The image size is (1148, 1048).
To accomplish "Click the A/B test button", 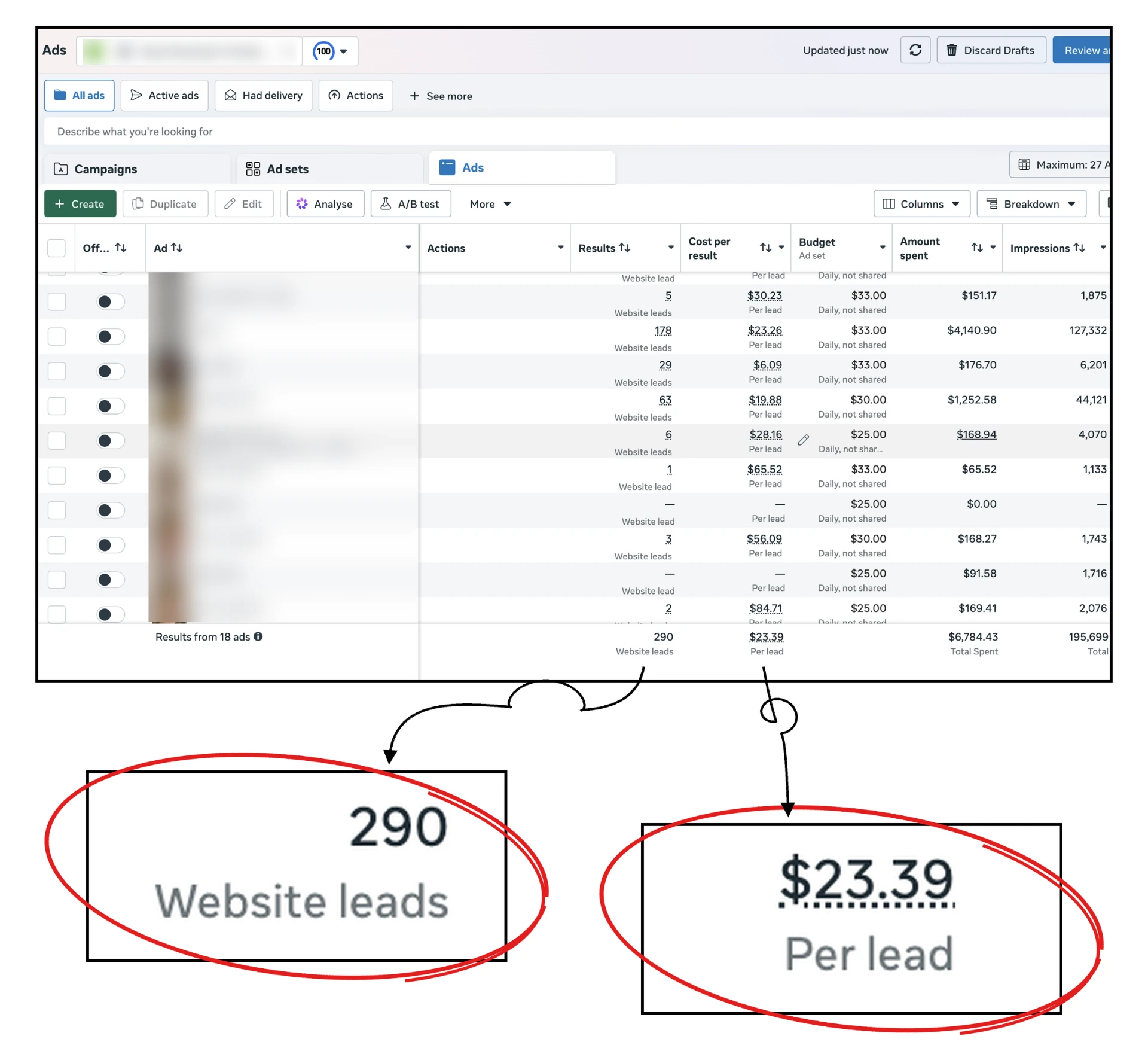I will coord(411,204).
